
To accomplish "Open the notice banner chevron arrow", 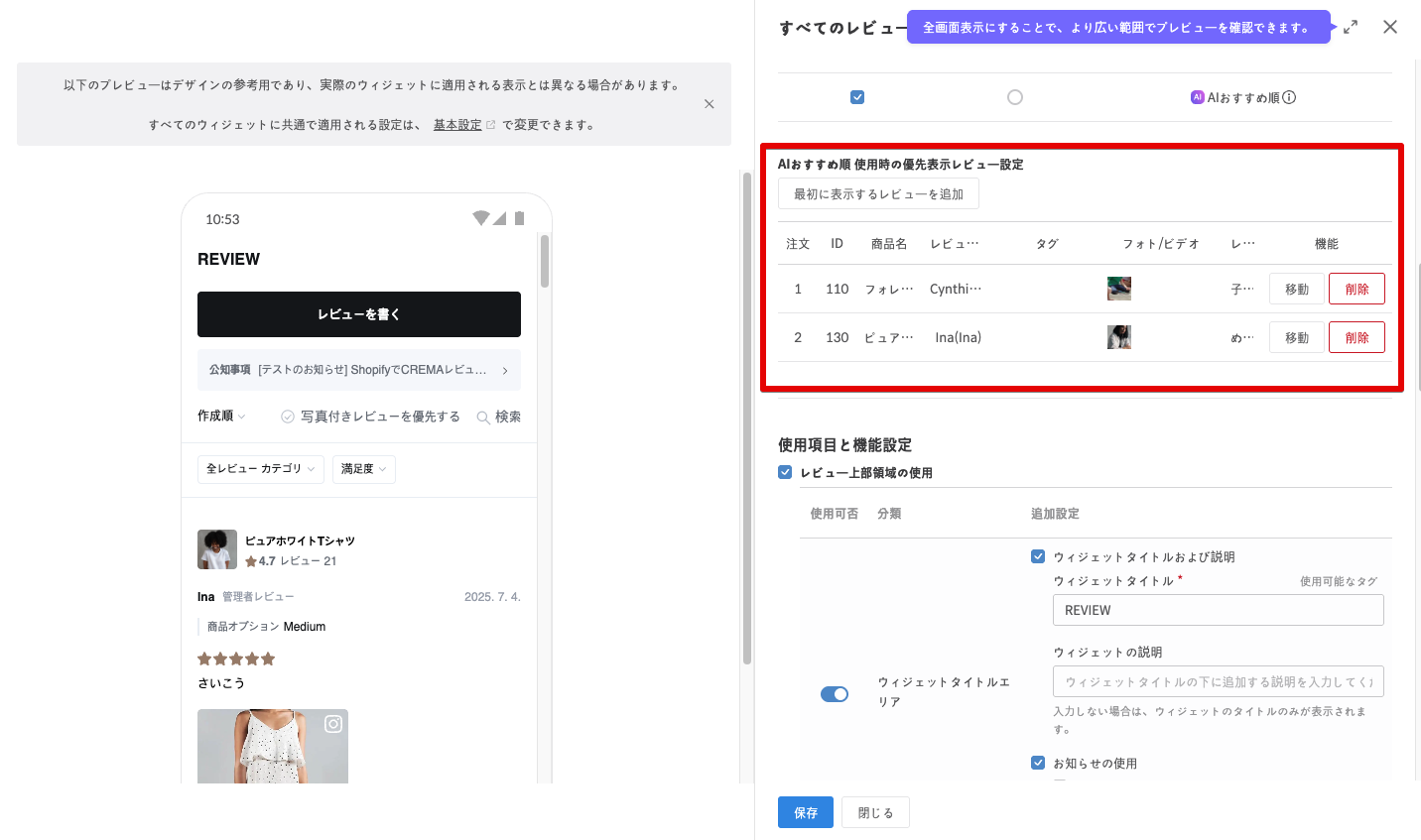I will click(x=505, y=370).
